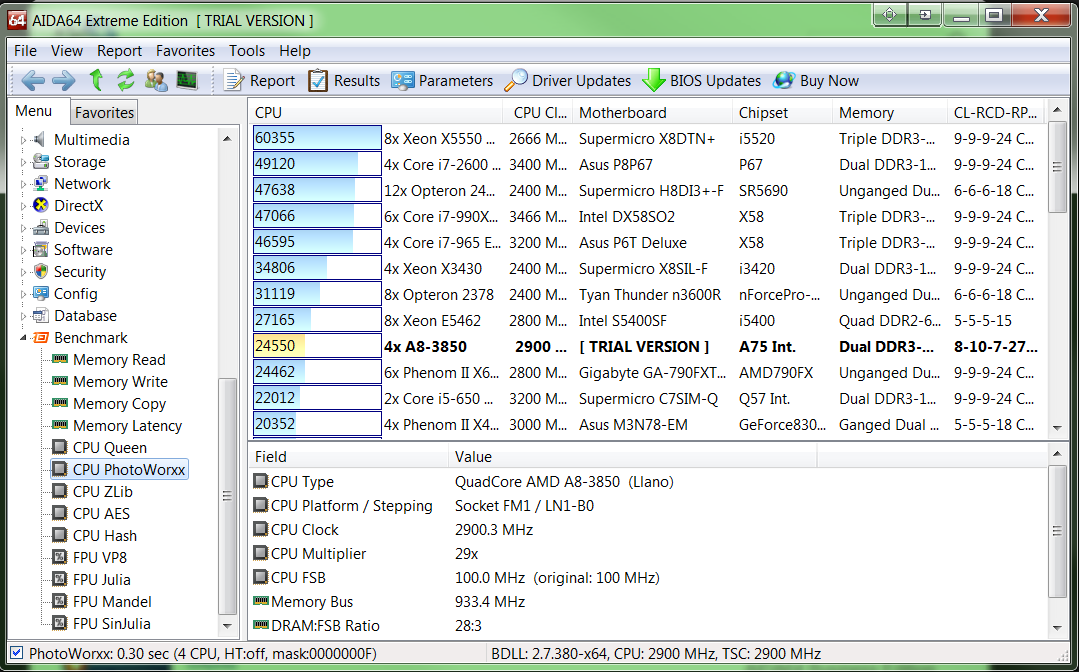Open the View menu
Image resolution: width=1079 pixels, height=672 pixels.
coord(67,51)
